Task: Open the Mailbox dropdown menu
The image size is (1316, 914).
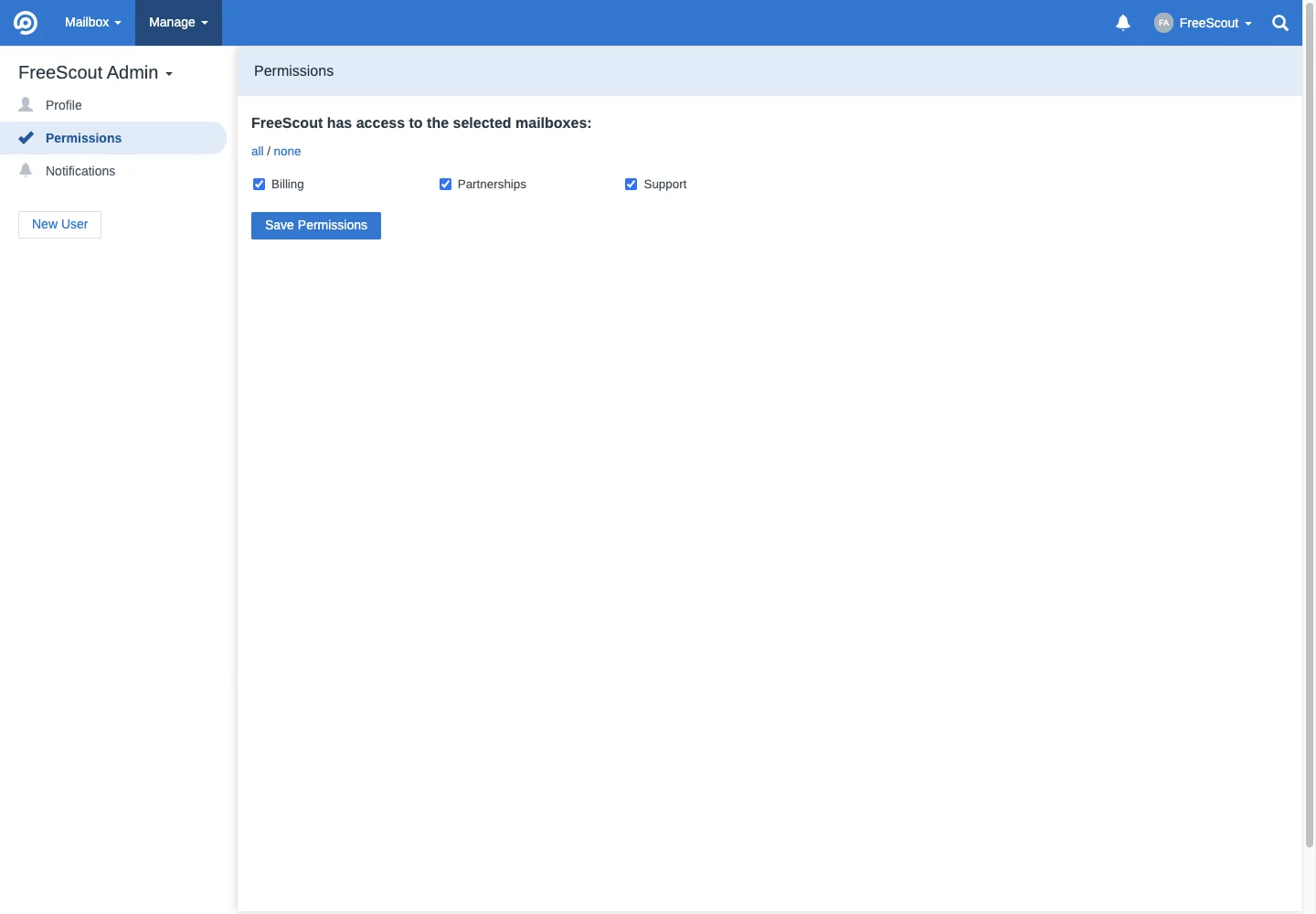Action: coord(92,22)
